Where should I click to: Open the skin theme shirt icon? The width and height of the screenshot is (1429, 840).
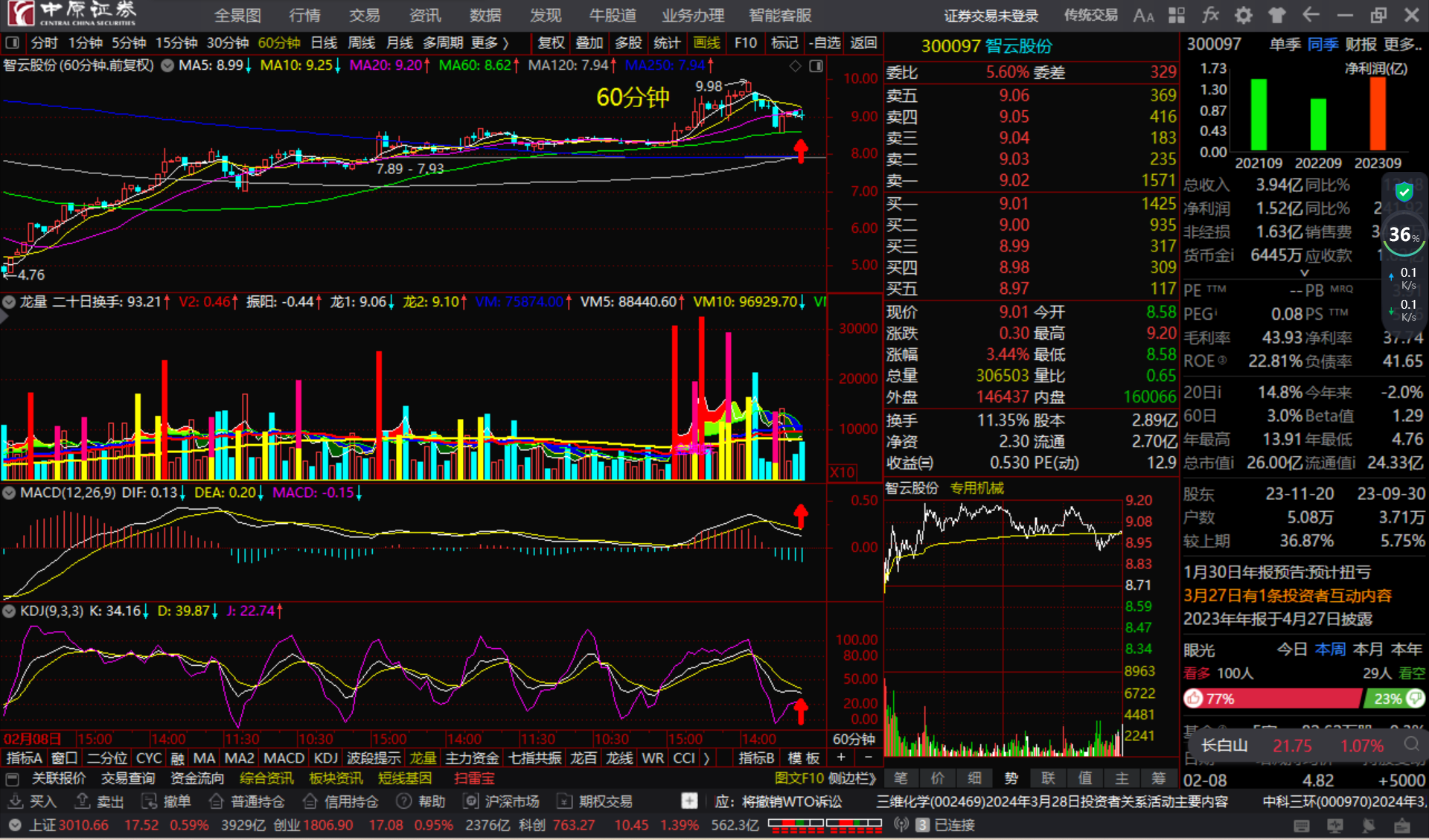(x=1277, y=15)
